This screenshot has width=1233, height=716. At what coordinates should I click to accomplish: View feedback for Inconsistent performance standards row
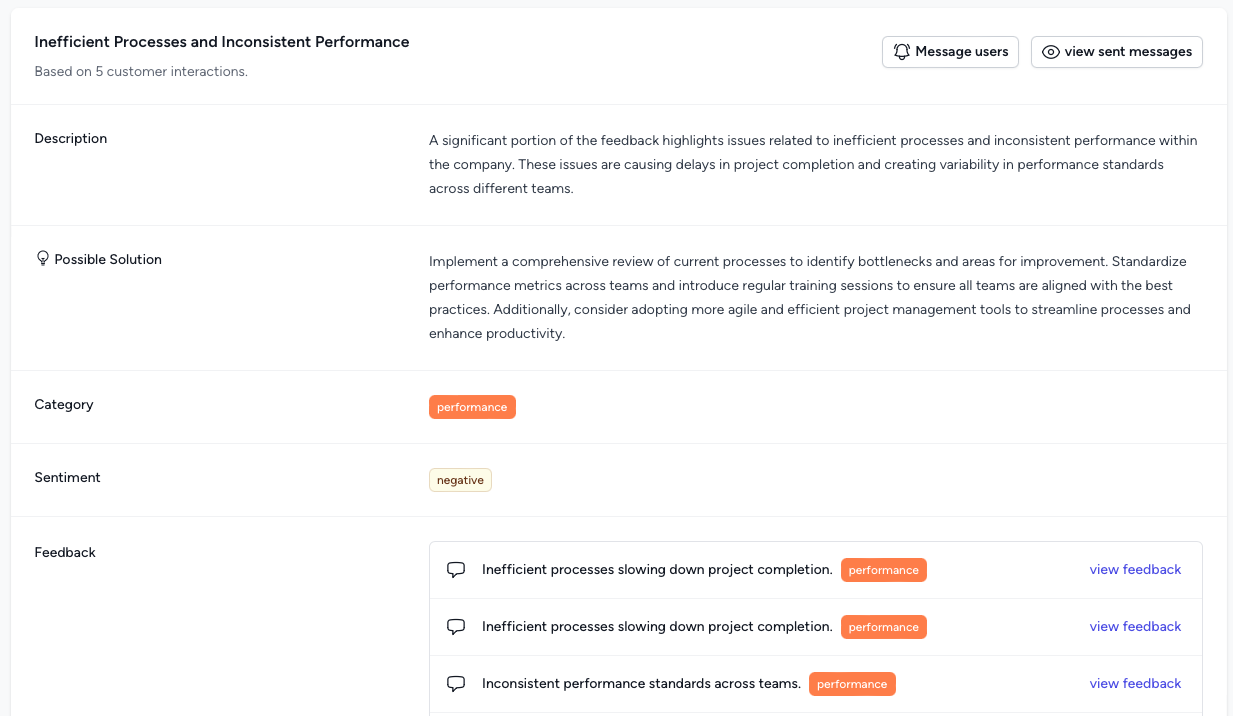(x=1135, y=684)
